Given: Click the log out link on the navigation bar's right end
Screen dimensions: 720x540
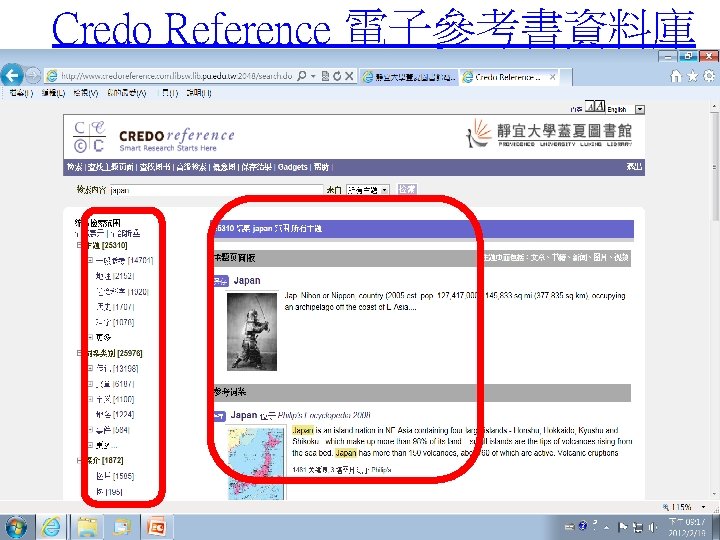Looking at the screenshot, I should [x=634, y=167].
